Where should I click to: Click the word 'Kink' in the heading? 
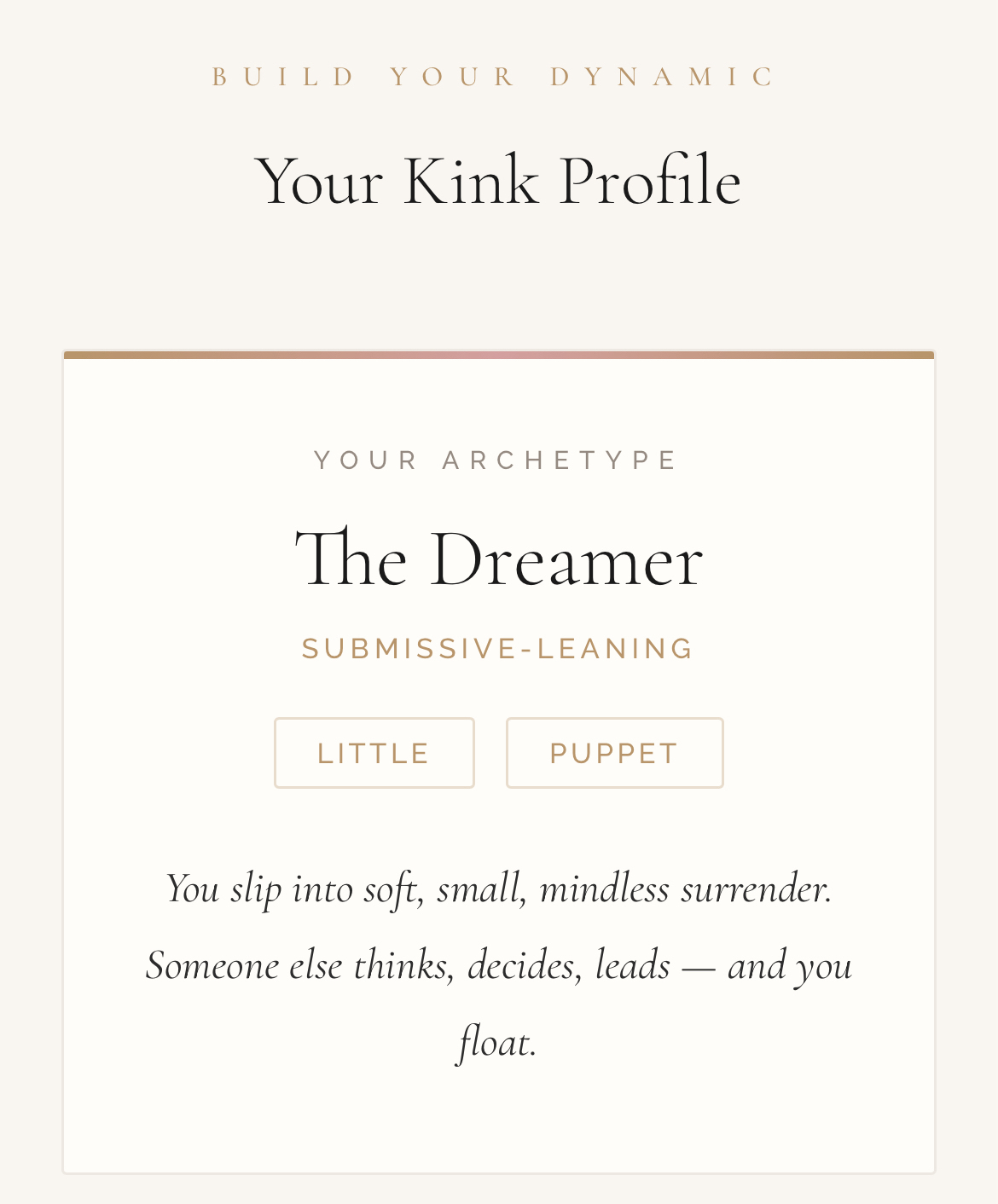(x=471, y=181)
